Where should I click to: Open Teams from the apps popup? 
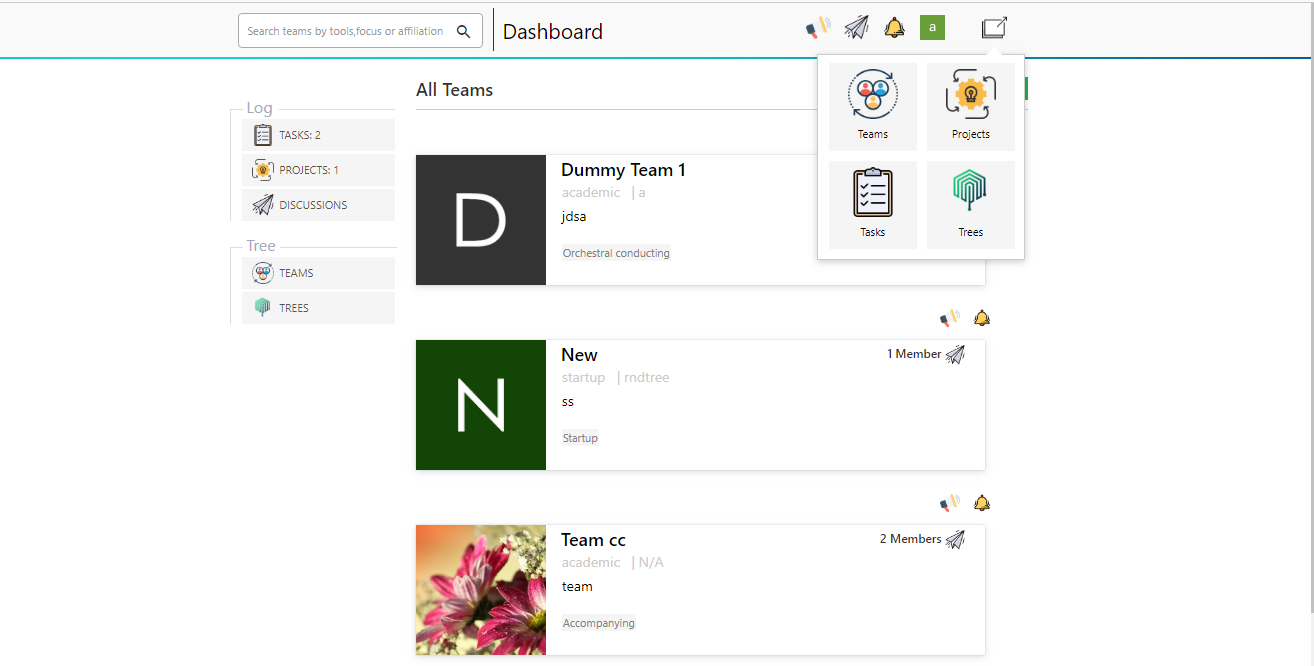[872, 106]
